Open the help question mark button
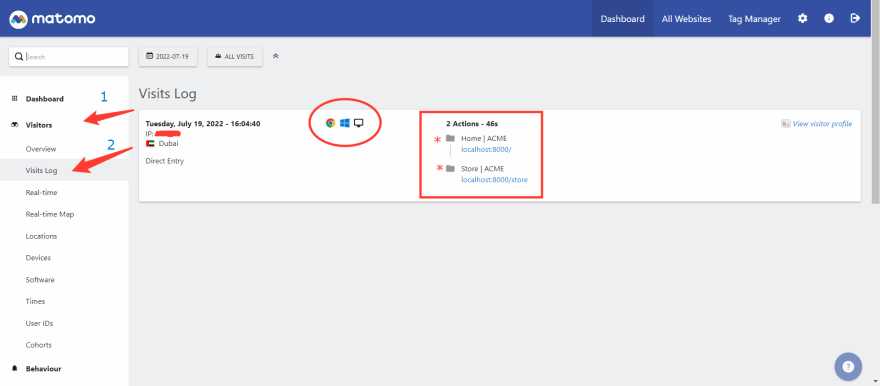Image resolution: width=880 pixels, height=386 pixels. (x=848, y=367)
